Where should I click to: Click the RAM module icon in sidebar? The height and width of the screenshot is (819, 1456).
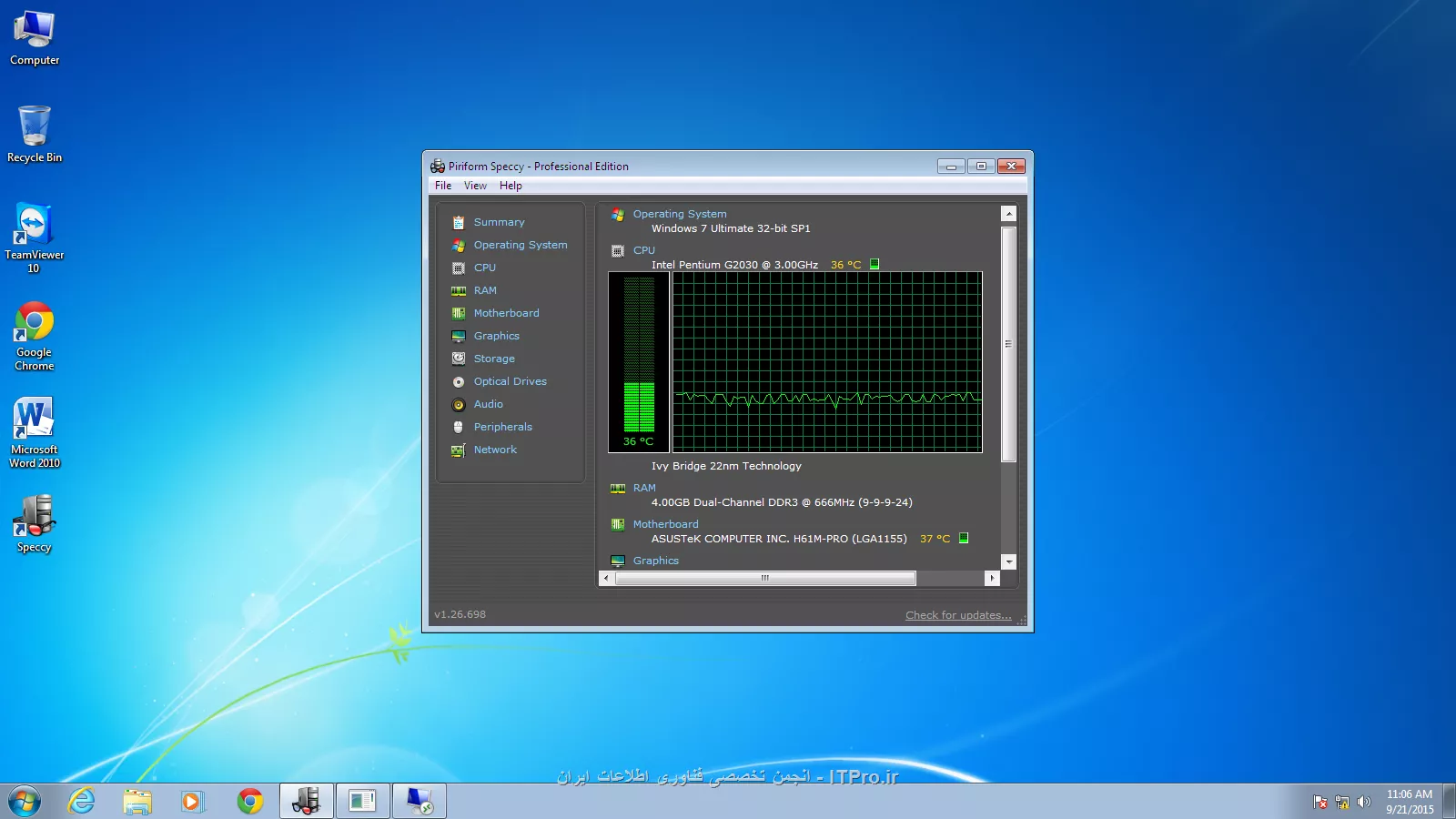459,290
